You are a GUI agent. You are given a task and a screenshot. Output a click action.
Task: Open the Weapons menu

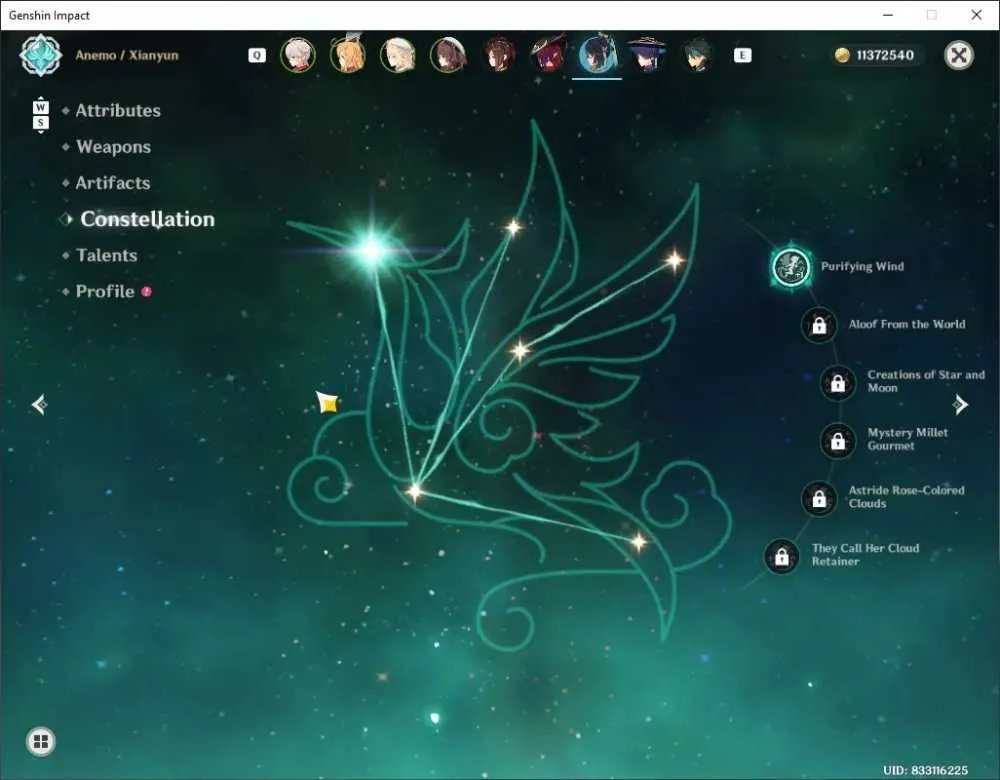tap(114, 147)
